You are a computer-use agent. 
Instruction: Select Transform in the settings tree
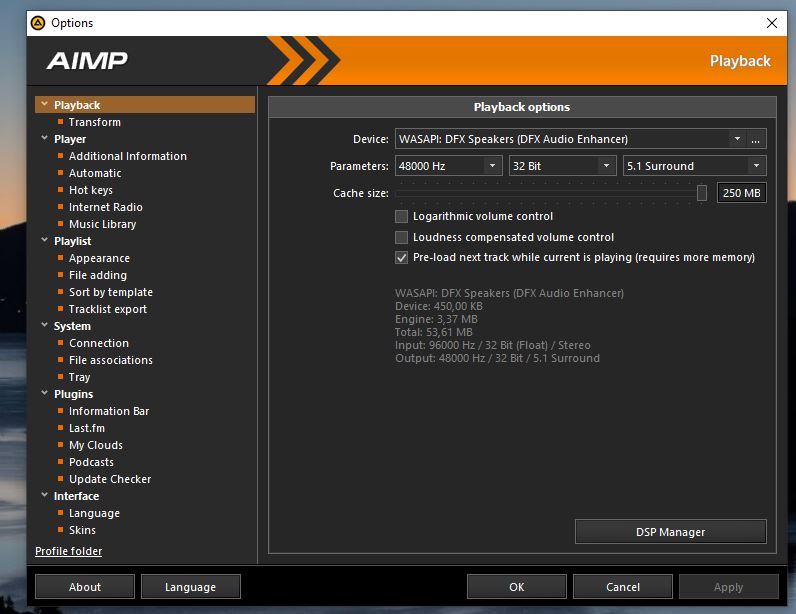[x=95, y=122]
